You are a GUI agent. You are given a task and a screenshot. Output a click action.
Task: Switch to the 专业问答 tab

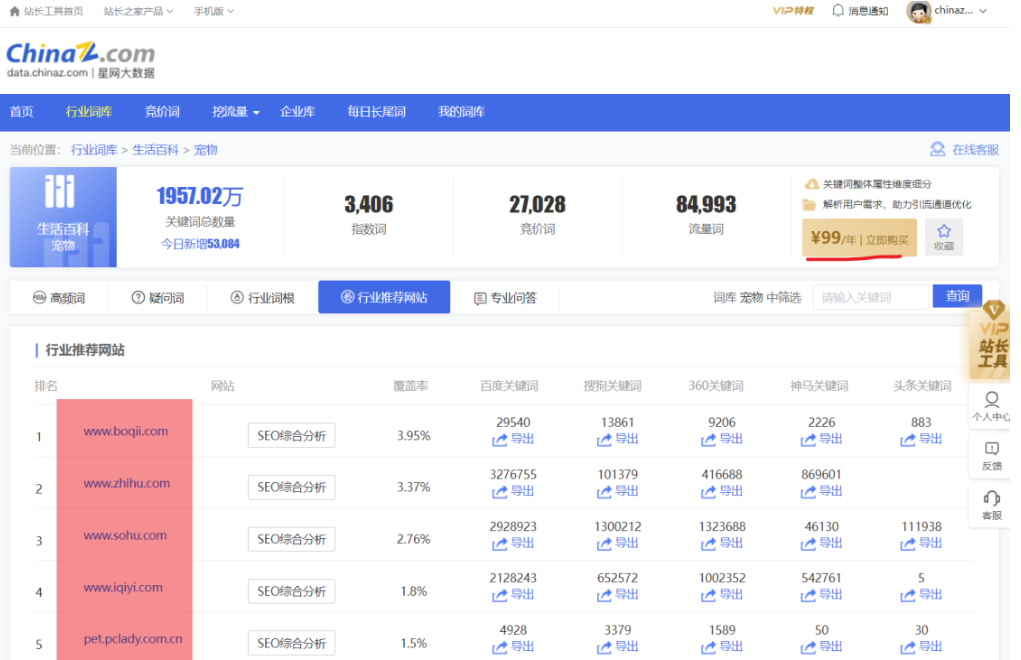tap(505, 297)
